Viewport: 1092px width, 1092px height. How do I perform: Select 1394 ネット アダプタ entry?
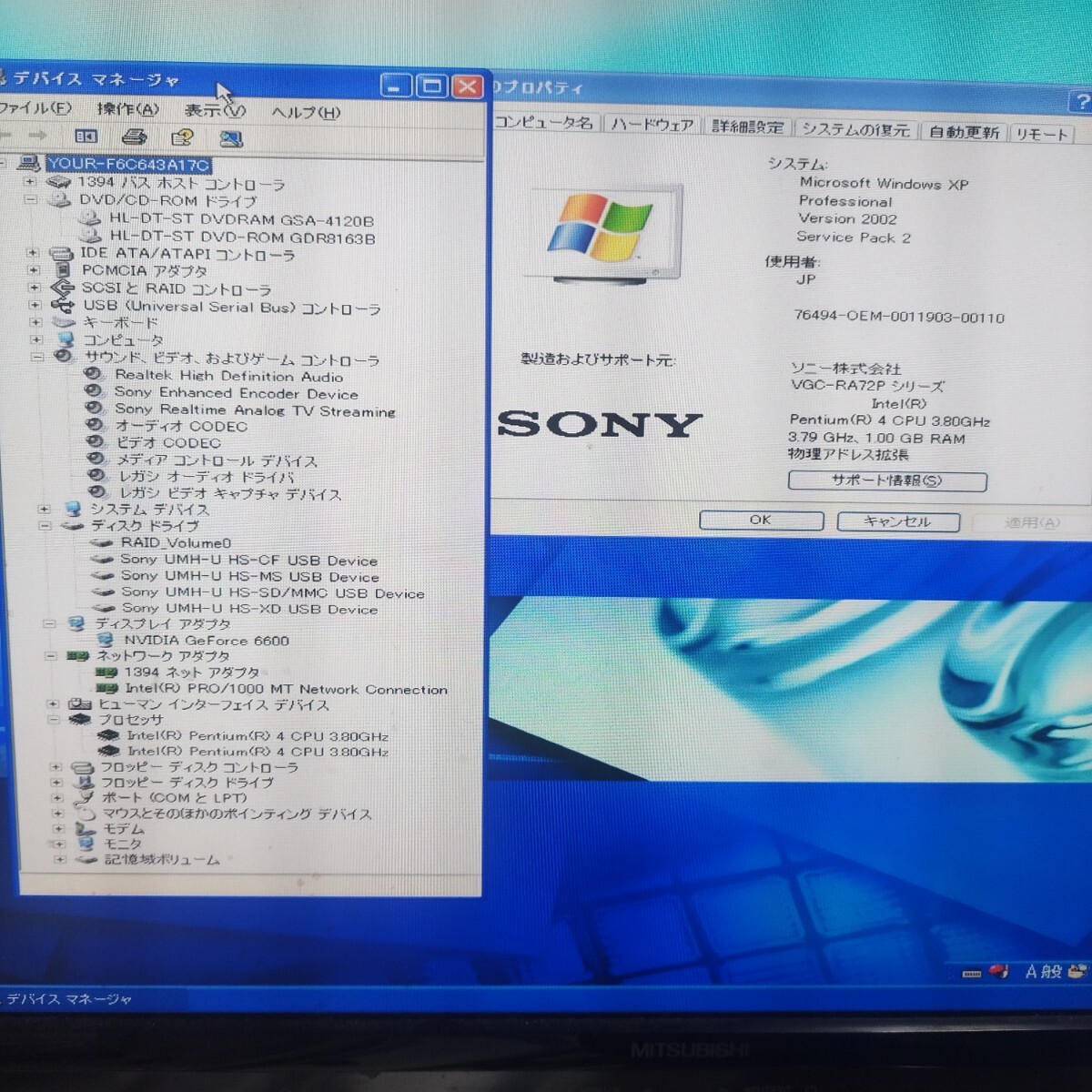click(192, 672)
